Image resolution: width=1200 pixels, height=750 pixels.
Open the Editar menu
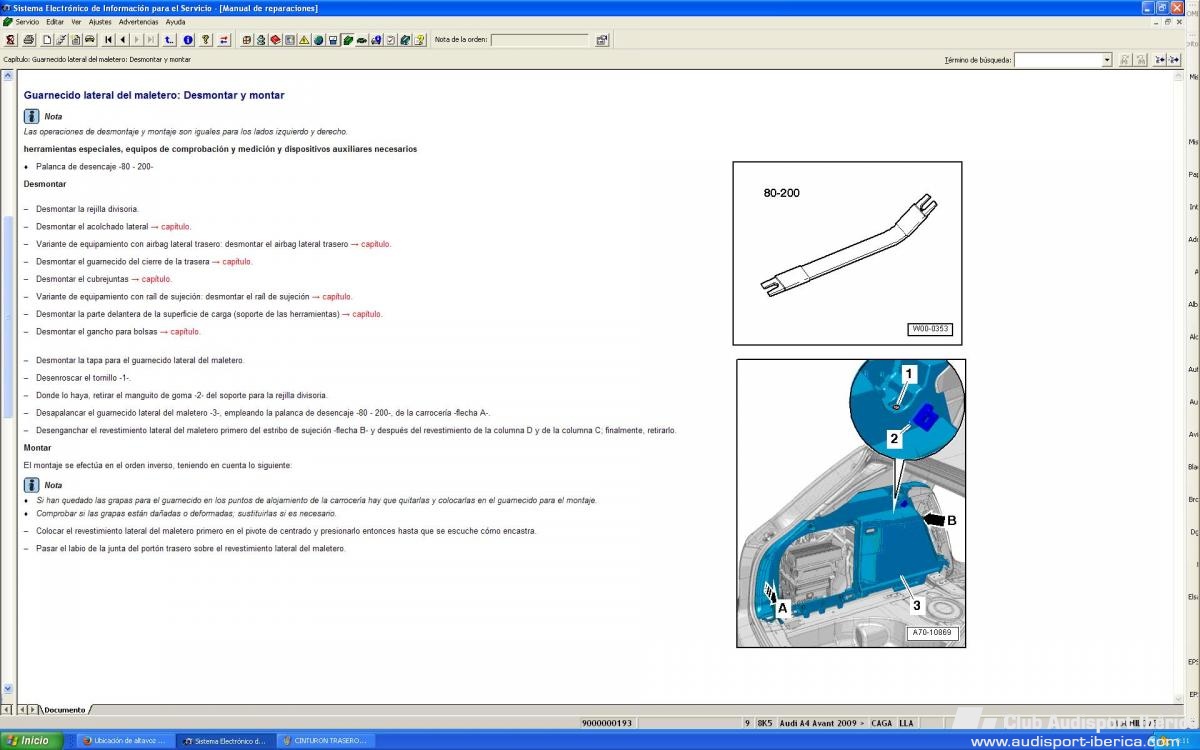coord(55,21)
